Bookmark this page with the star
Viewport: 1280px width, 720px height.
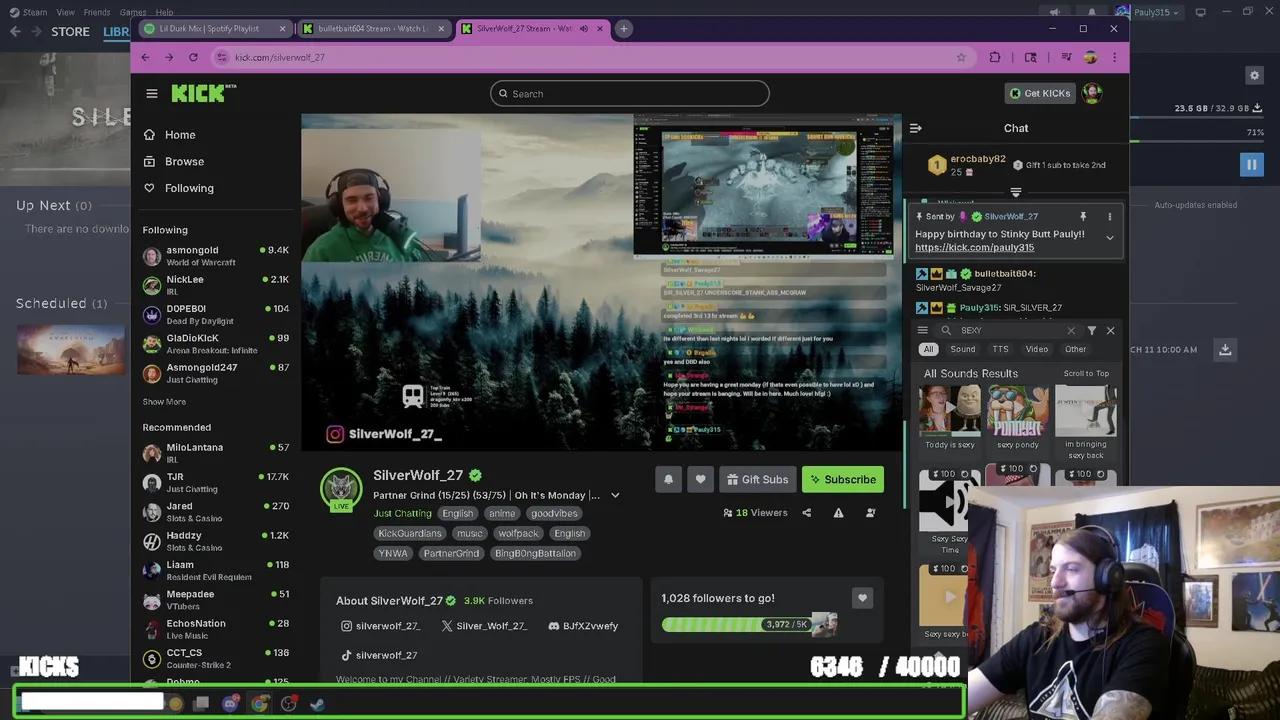tap(961, 57)
